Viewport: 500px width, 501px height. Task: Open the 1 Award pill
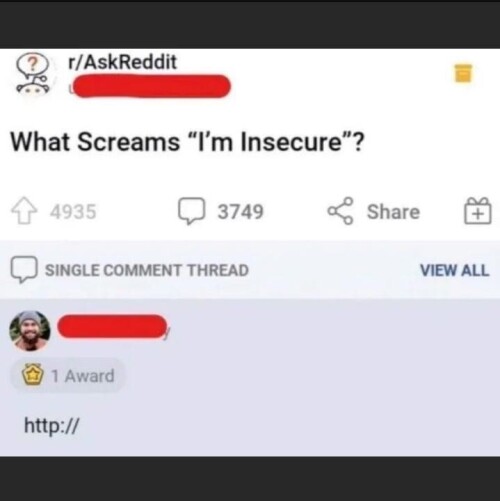[x=68, y=376]
